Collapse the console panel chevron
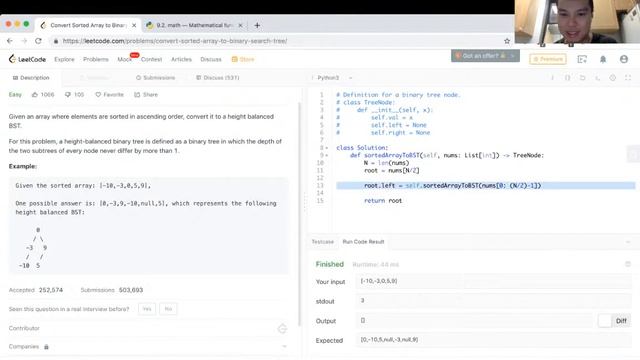The height and width of the screenshot is (360, 640). (628, 242)
